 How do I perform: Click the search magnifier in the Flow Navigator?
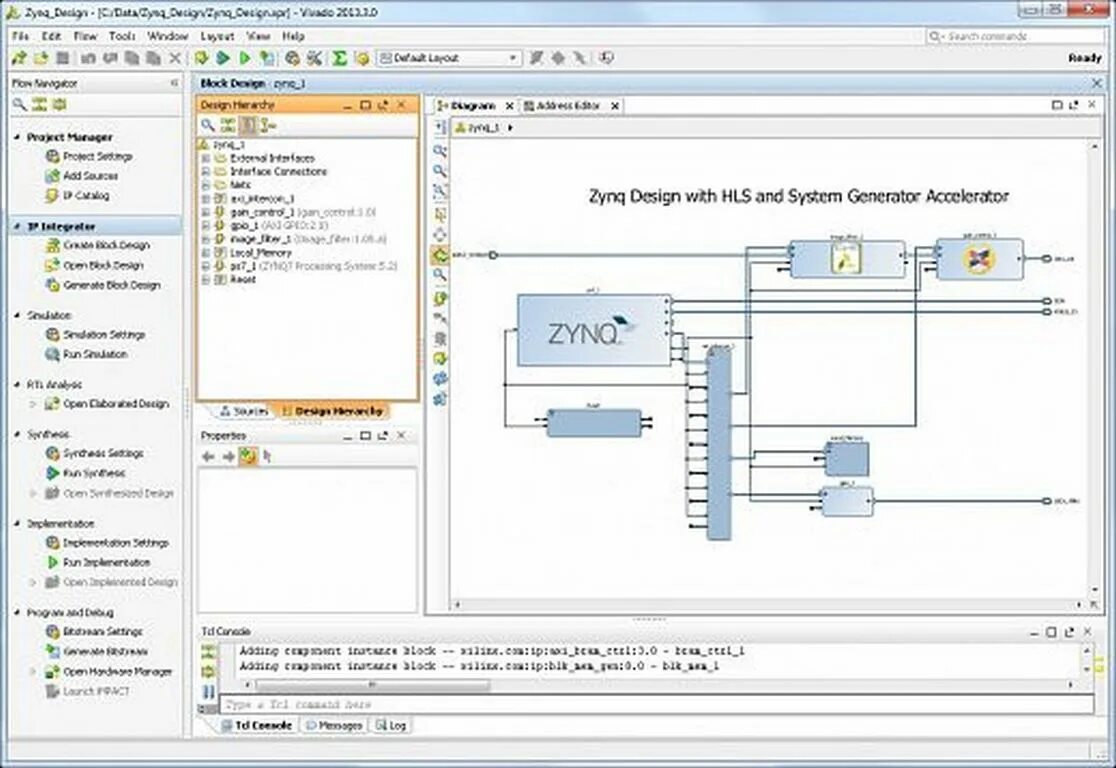click(x=19, y=105)
